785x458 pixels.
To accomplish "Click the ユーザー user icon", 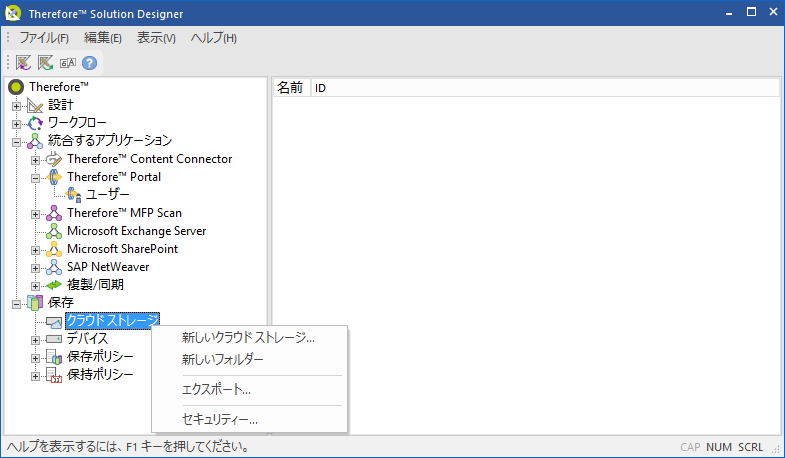I will click(x=74, y=195).
